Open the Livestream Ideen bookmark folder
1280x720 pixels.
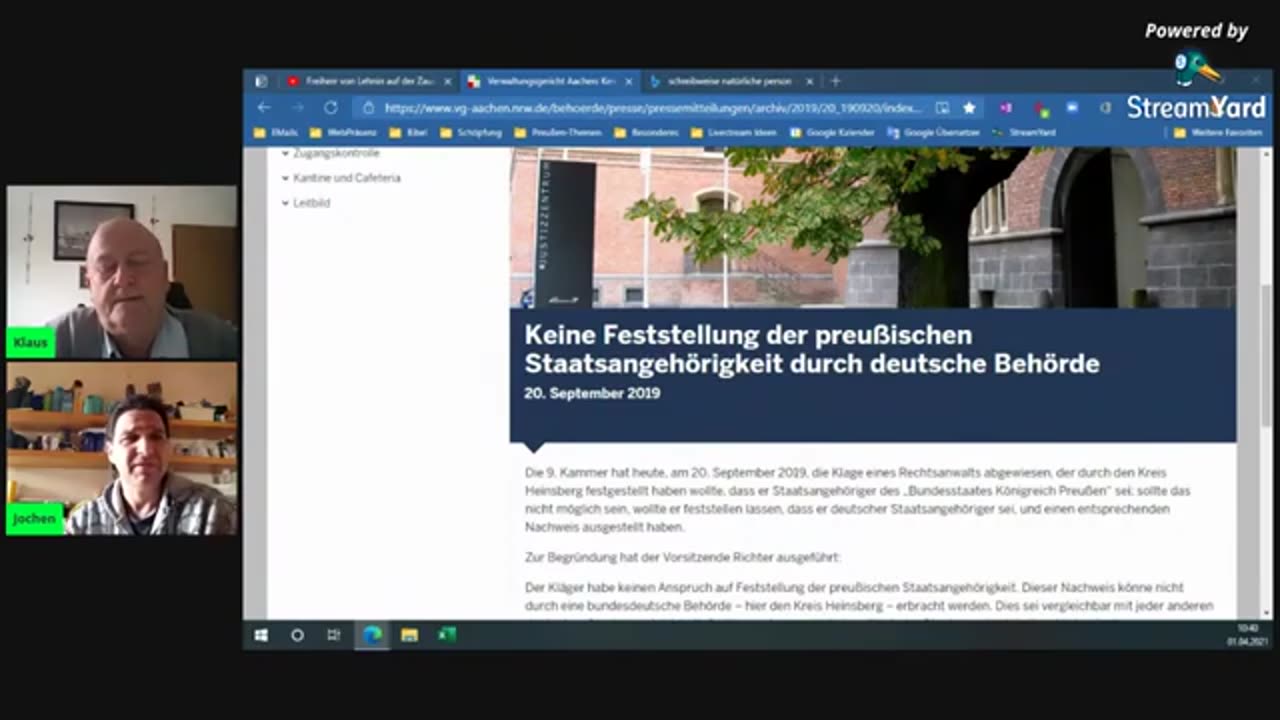pos(732,132)
